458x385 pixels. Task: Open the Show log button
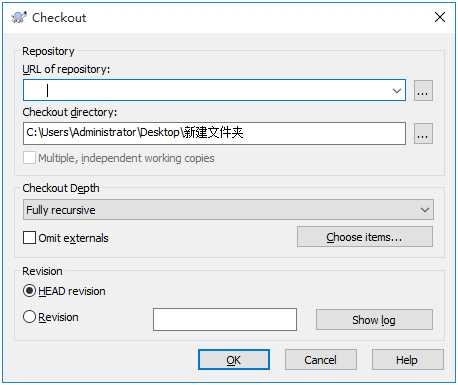point(374,320)
